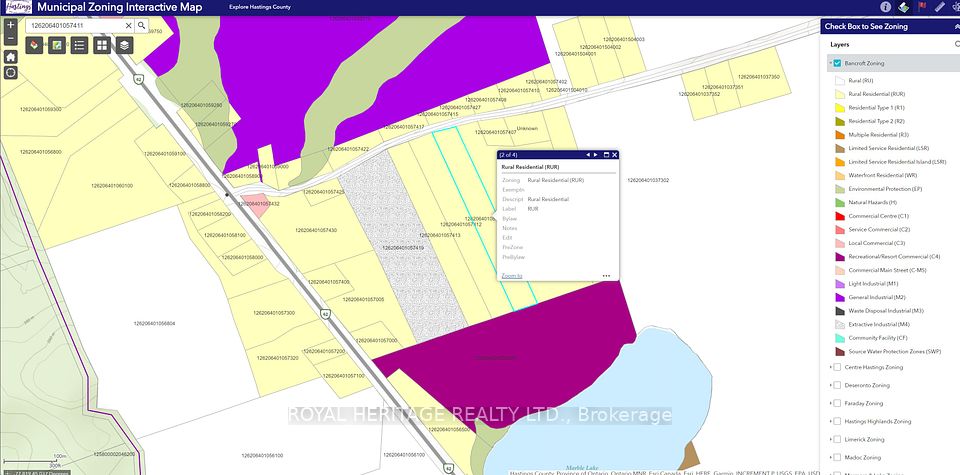
Task: Click parcel label 126206401057430
Action: tap(316, 230)
